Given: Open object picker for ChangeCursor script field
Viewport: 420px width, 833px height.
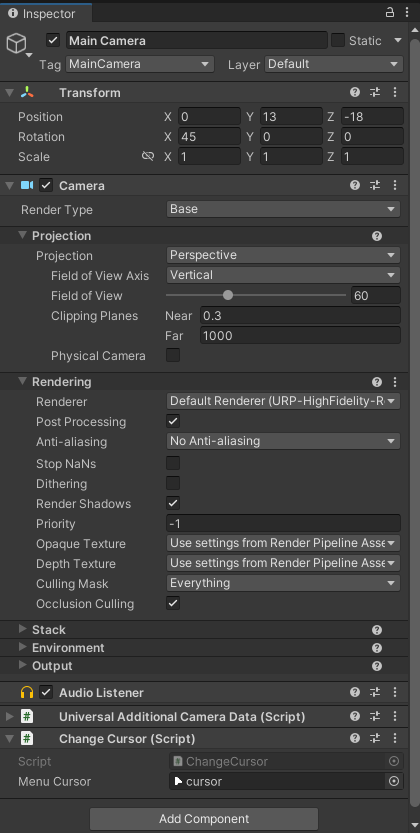Looking at the screenshot, I should click(394, 761).
